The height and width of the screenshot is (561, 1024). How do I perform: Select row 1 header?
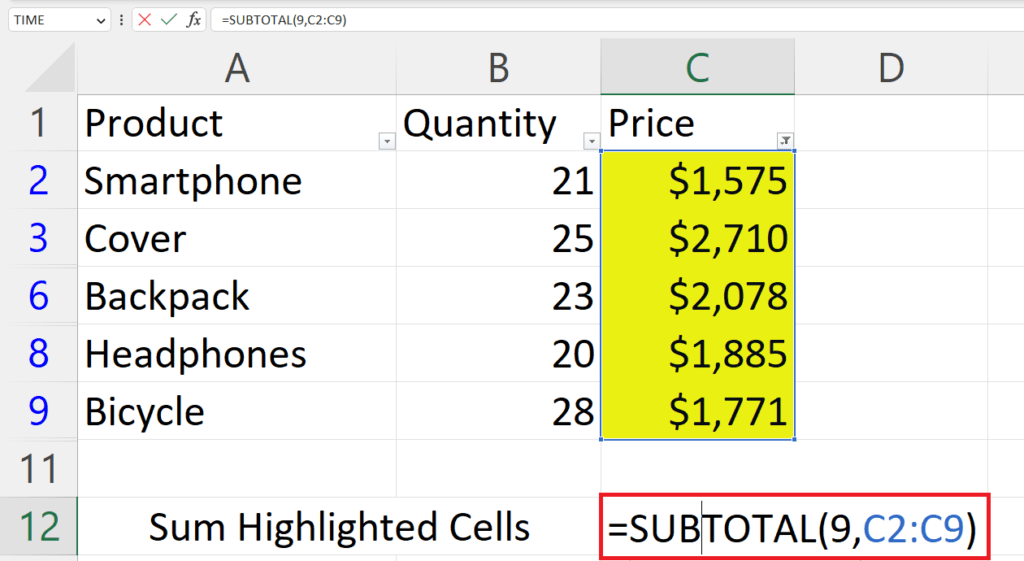point(39,123)
